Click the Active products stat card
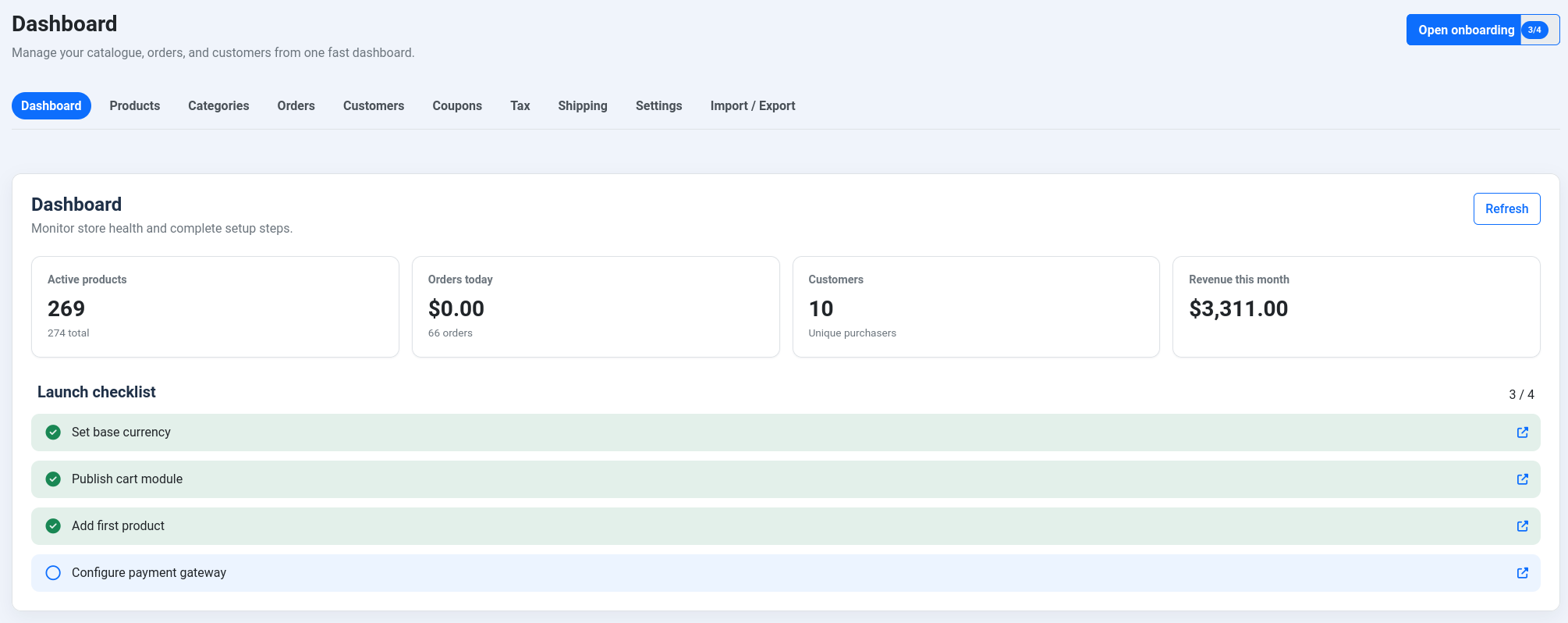Viewport: 1568px width, 623px height. click(215, 307)
